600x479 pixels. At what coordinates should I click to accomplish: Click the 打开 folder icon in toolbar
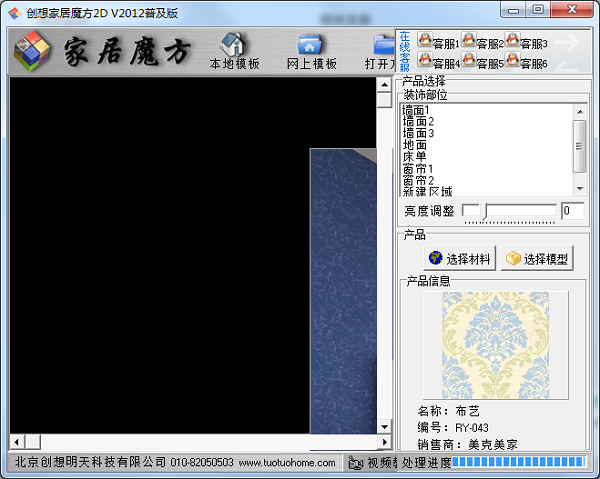click(382, 45)
